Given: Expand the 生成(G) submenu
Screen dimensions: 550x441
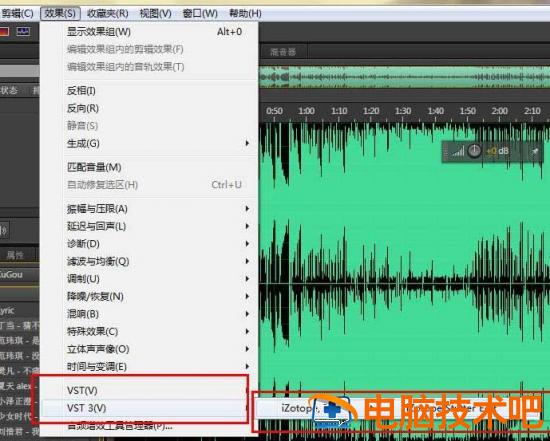Looking at the screenshot, I should pyautogui.click(x=150, y=143).
